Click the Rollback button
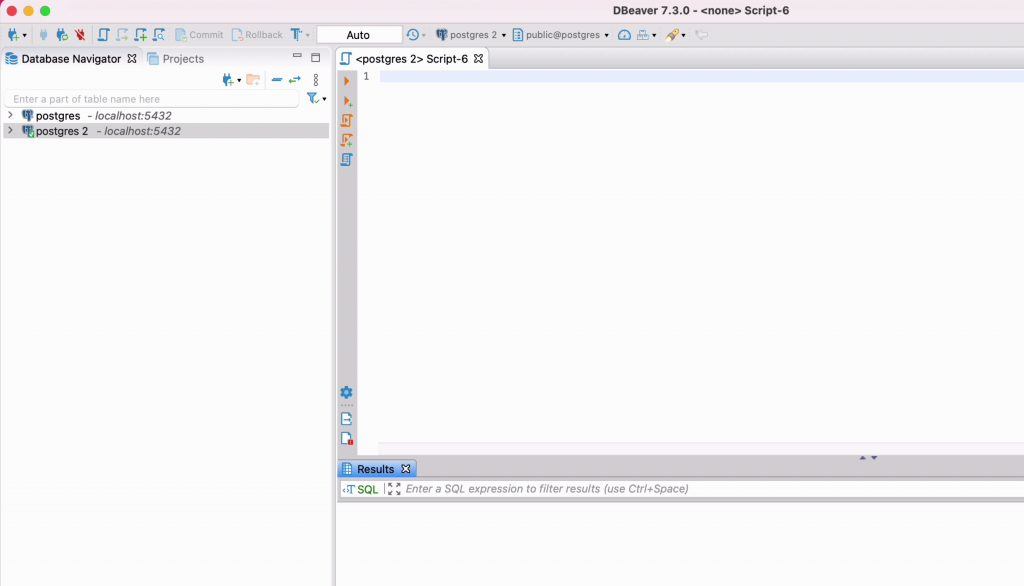The image size is (1024, 586). (257, 35)
